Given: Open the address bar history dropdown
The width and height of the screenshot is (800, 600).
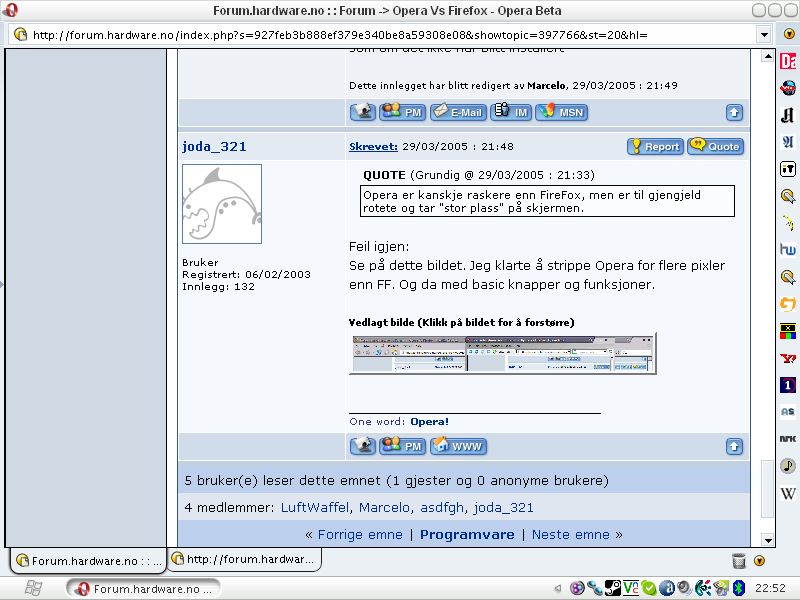Looking at the screenshot, I should click(x=764, y=35).
